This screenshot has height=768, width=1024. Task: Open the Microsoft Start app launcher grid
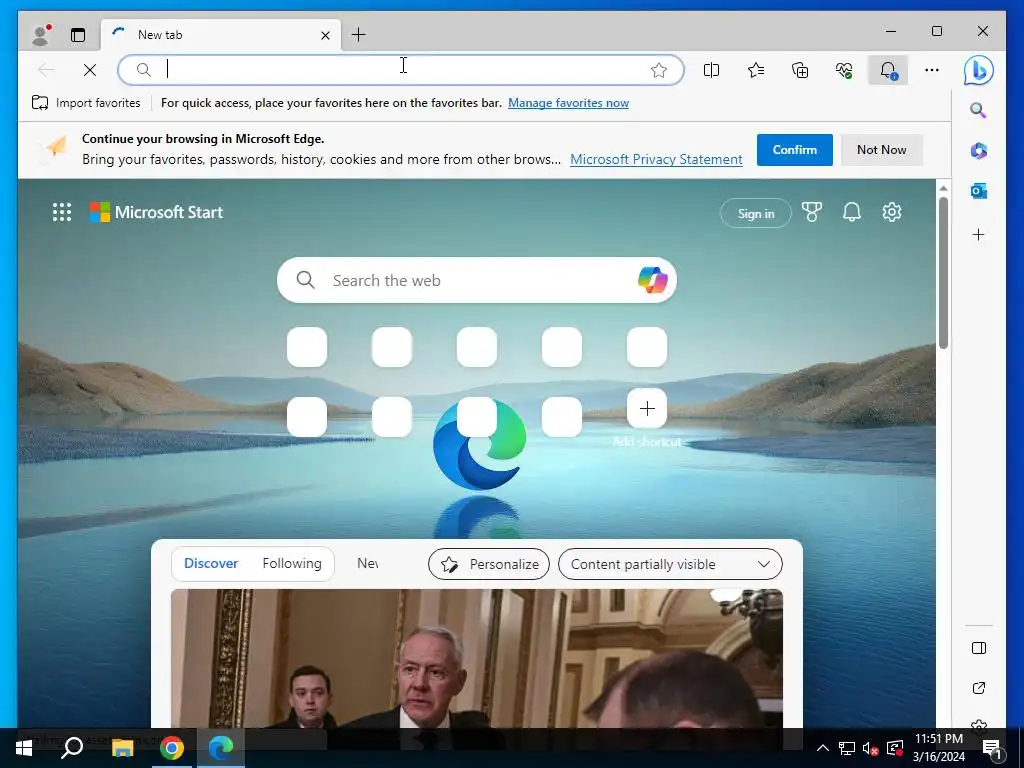coord(62,212)
